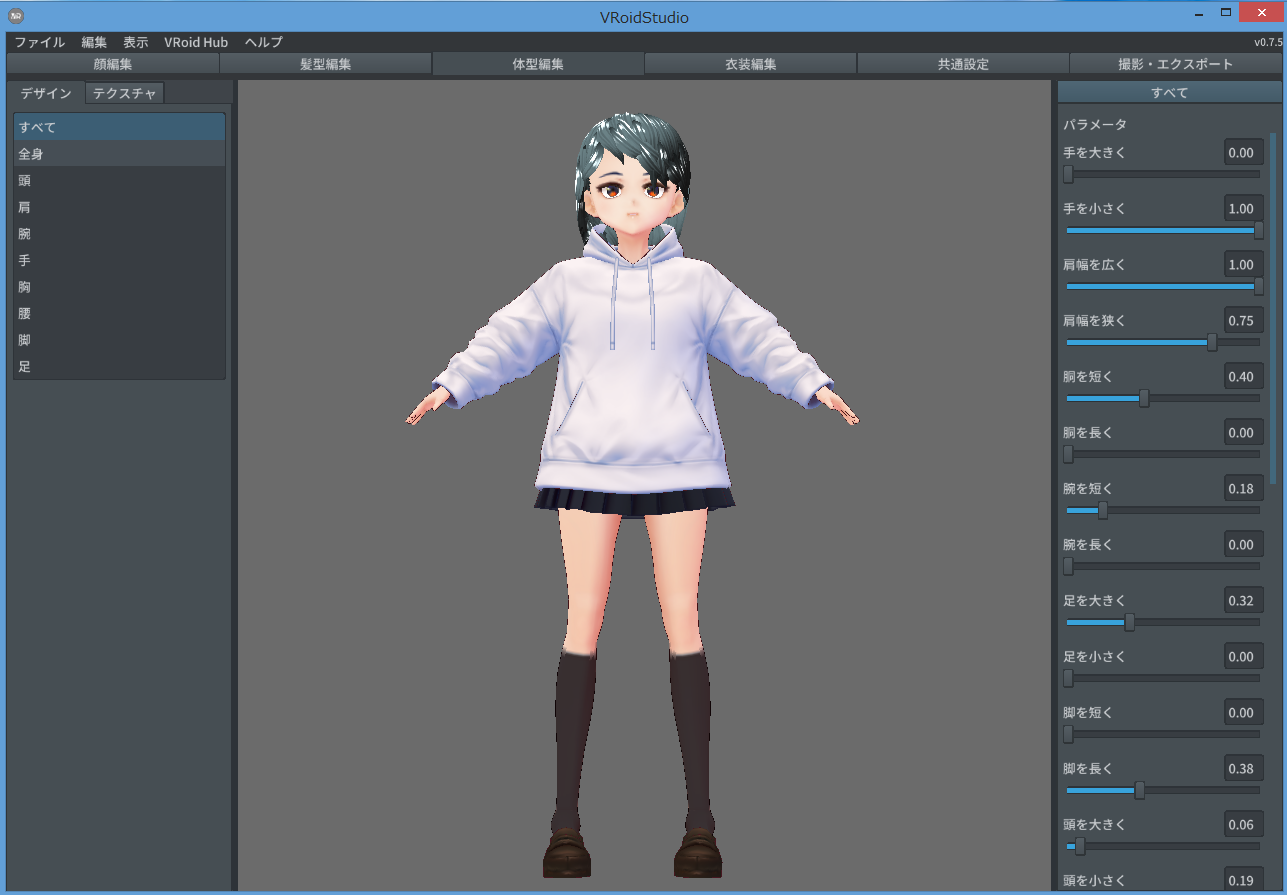Viewport: 1287px width, 895px height.
Task: Click the 手を小さく slider track
Action: [1163, 230]
